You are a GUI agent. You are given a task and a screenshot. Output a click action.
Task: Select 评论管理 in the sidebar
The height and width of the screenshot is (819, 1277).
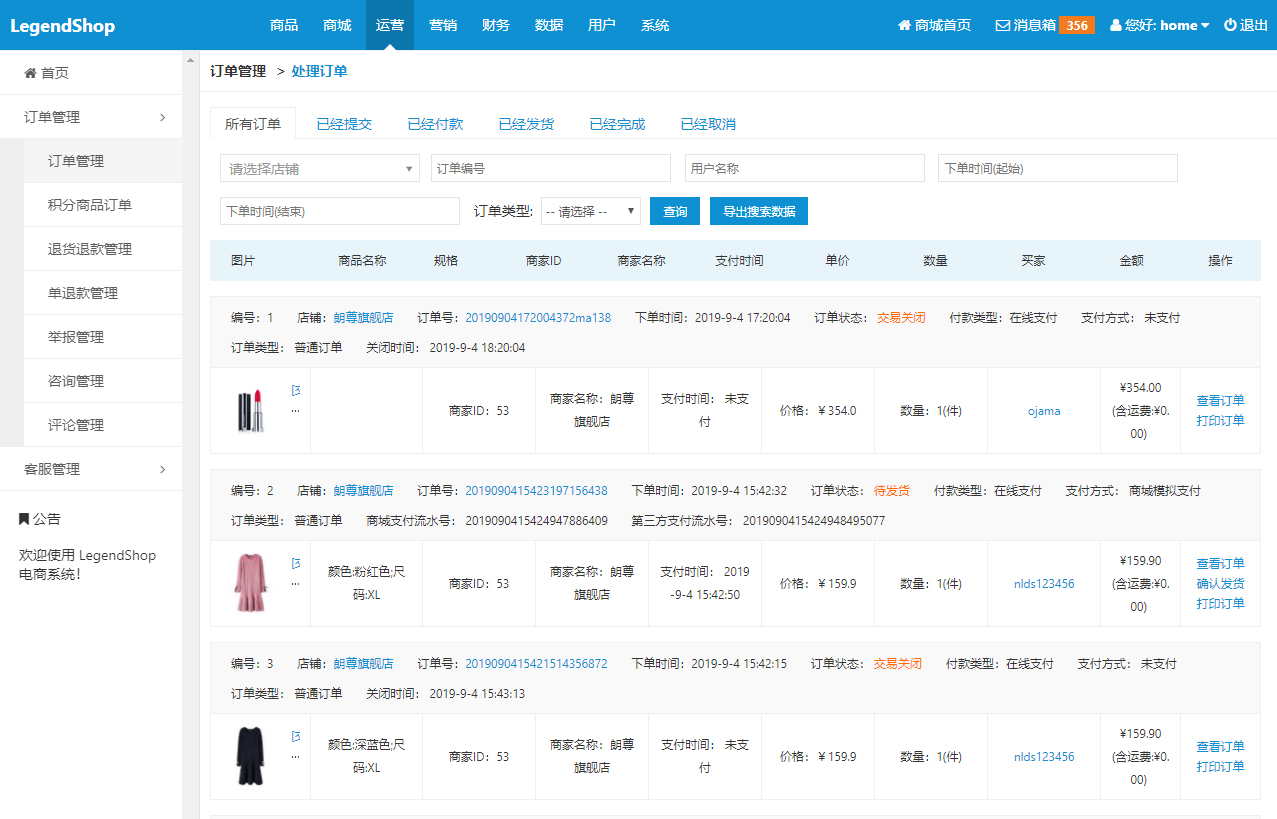tap(103, 425)
